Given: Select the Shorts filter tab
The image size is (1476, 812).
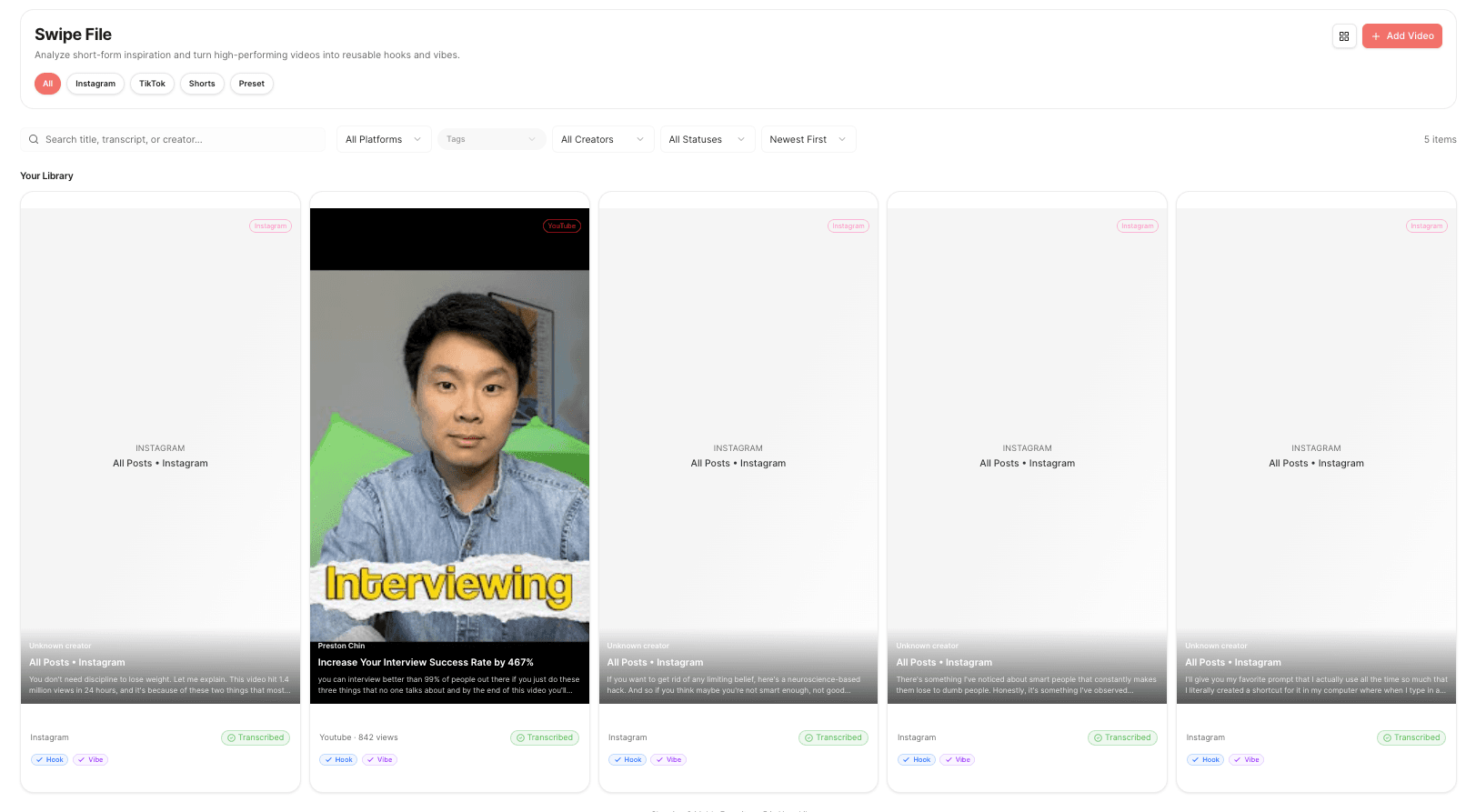Looking at the screenshot, I should click(202, 84).
